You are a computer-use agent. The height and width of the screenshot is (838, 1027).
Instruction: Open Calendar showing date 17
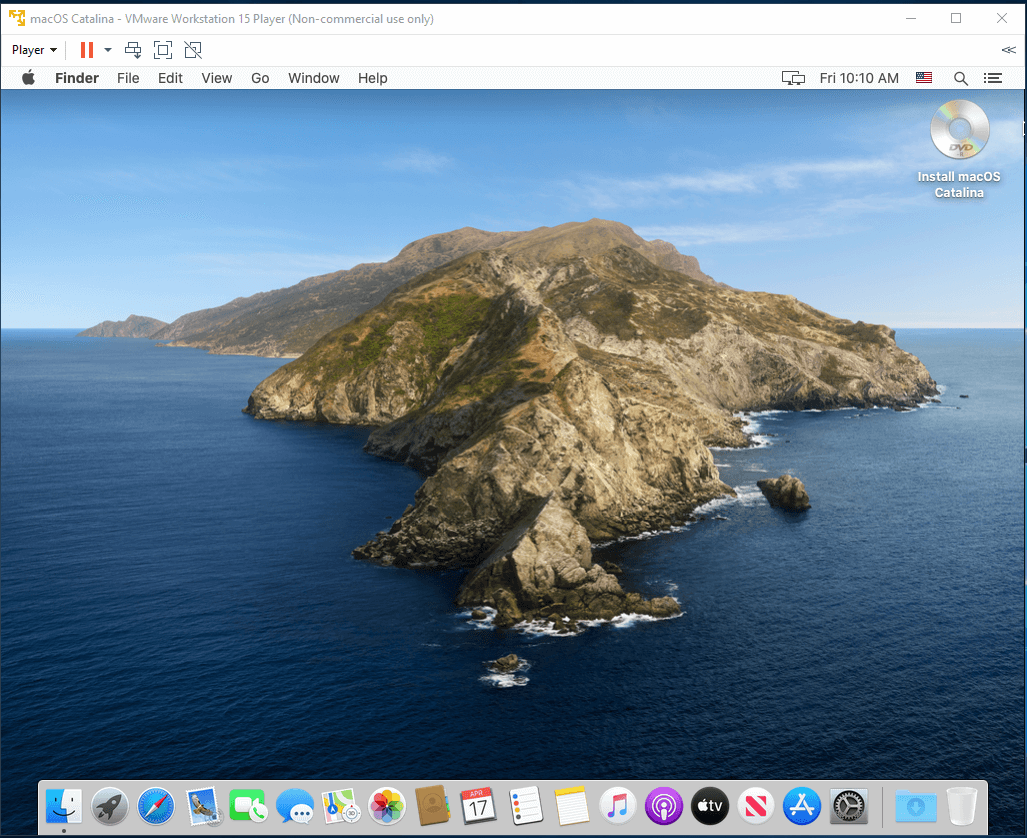(479, 807)
